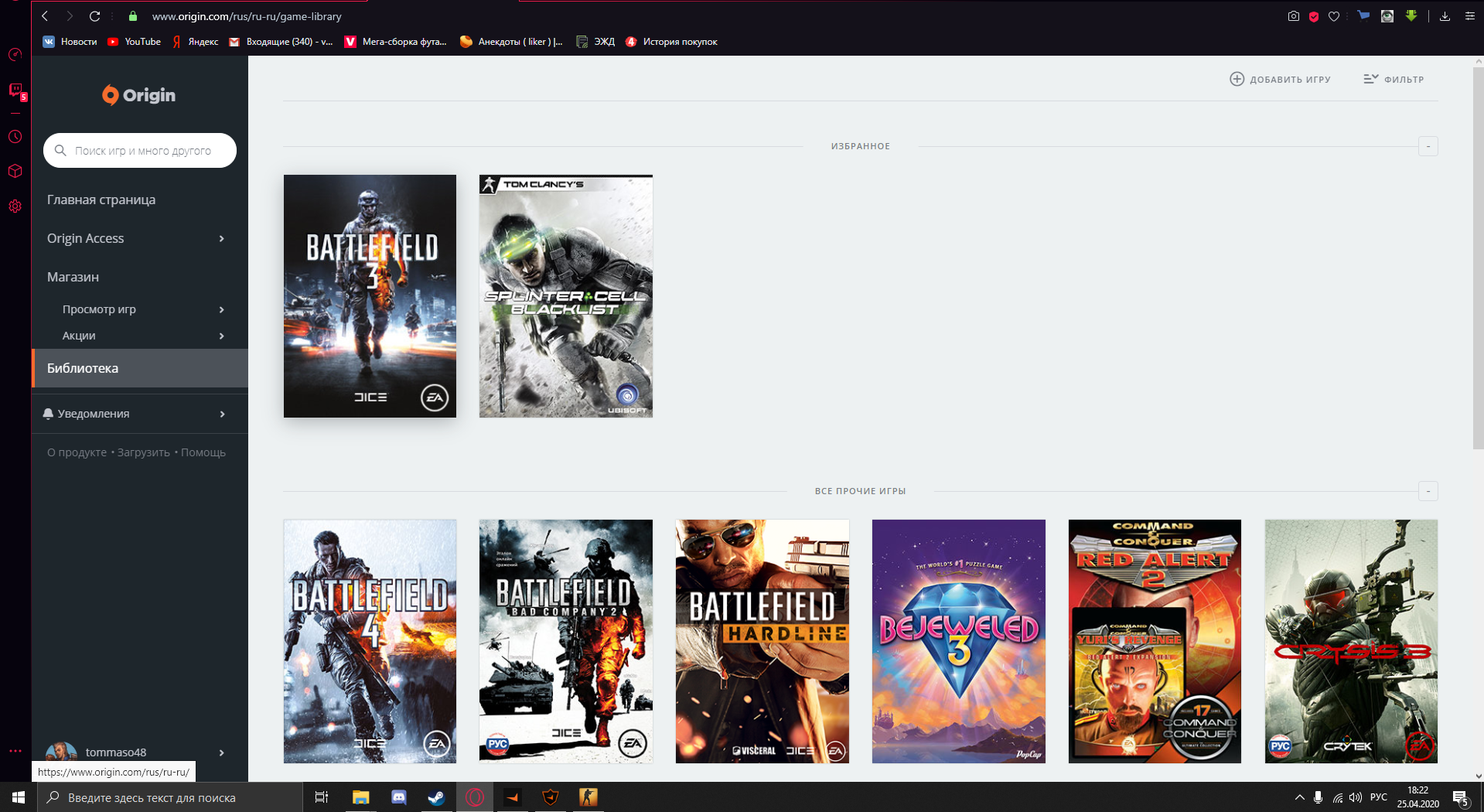This screenshot has height=812, width=1484.
Task: Select Библиотека in the sidebar
Action: pyautogui.click(x=140, y=368)
